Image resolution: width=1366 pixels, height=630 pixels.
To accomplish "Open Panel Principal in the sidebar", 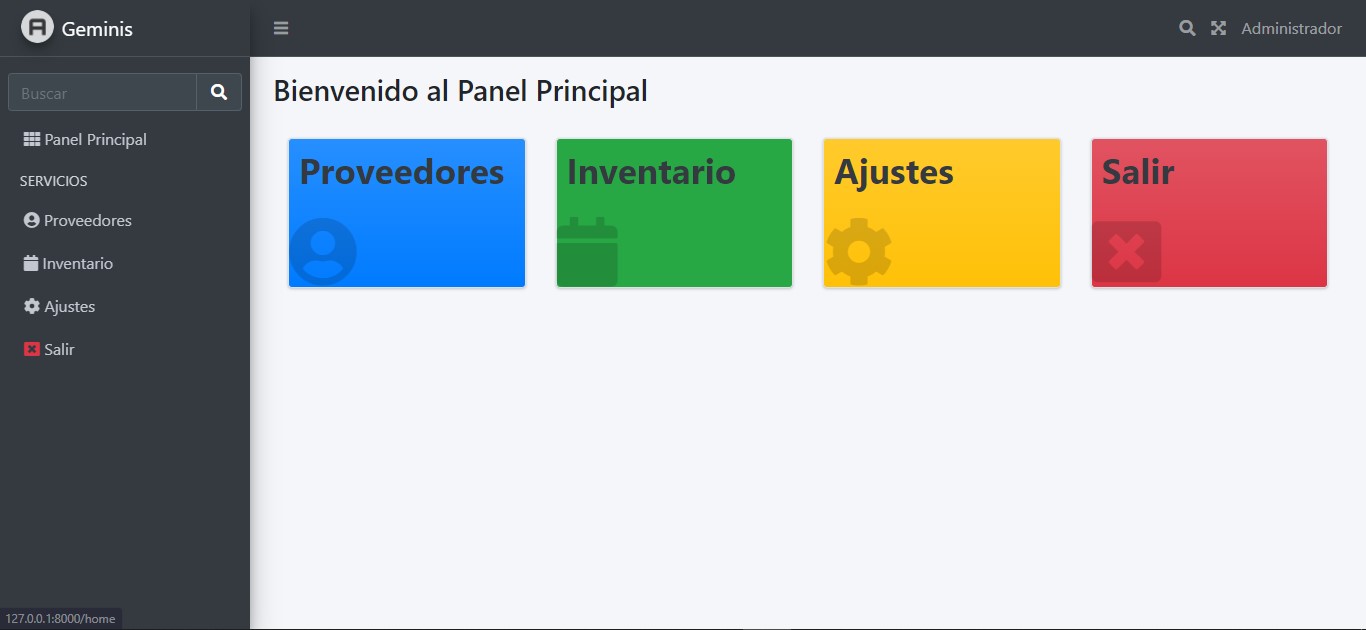I will (95, 140).
